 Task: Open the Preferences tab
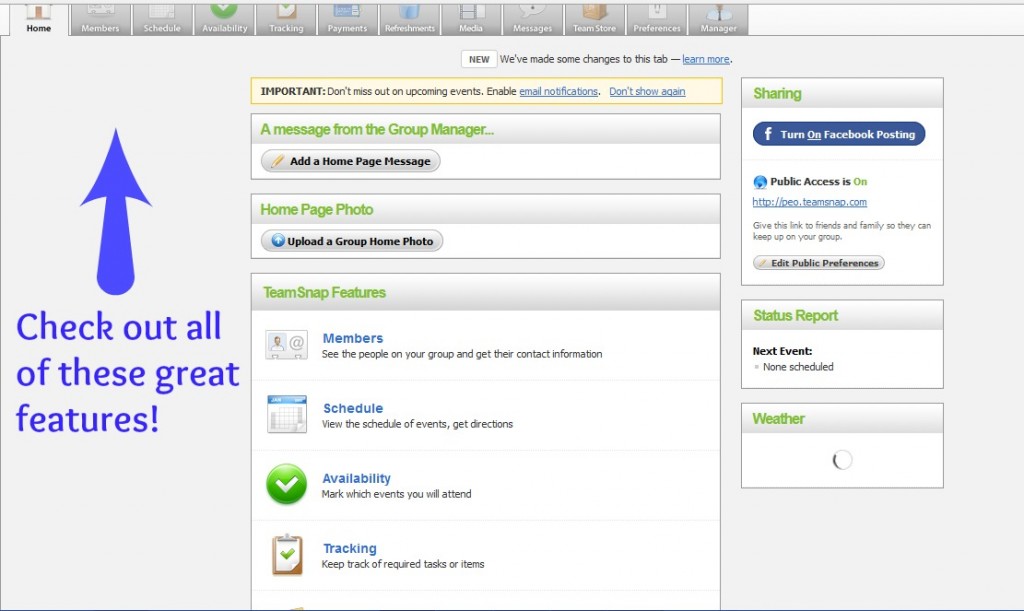click(657, 18)
